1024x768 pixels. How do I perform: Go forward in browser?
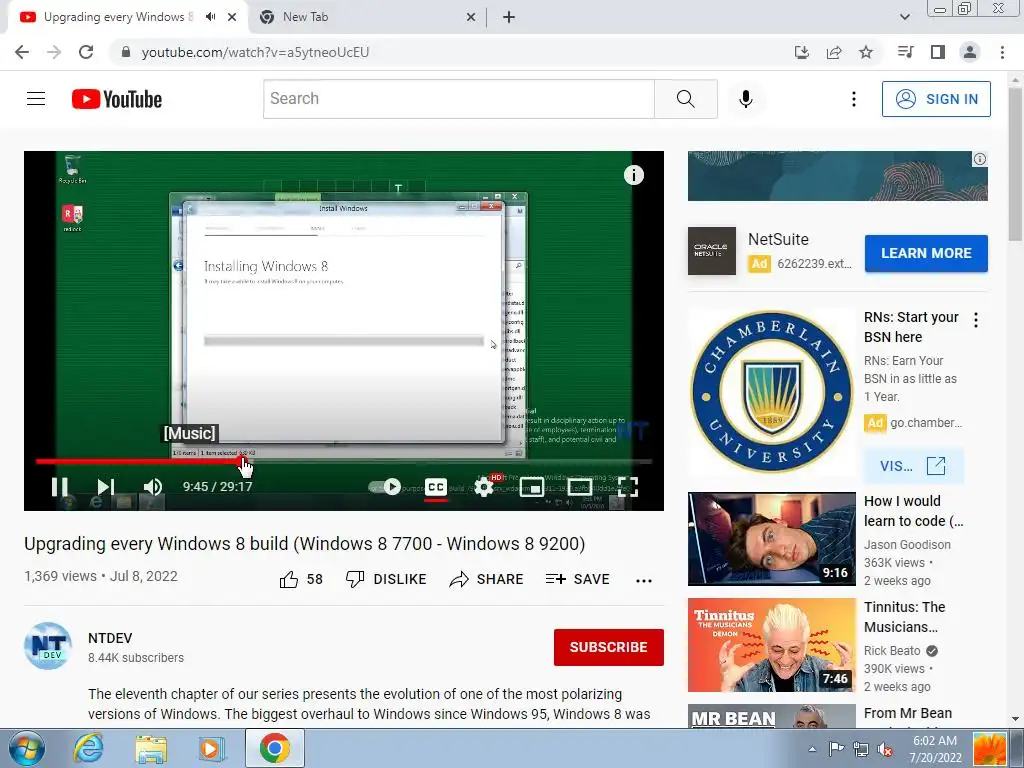coord(54,52)
